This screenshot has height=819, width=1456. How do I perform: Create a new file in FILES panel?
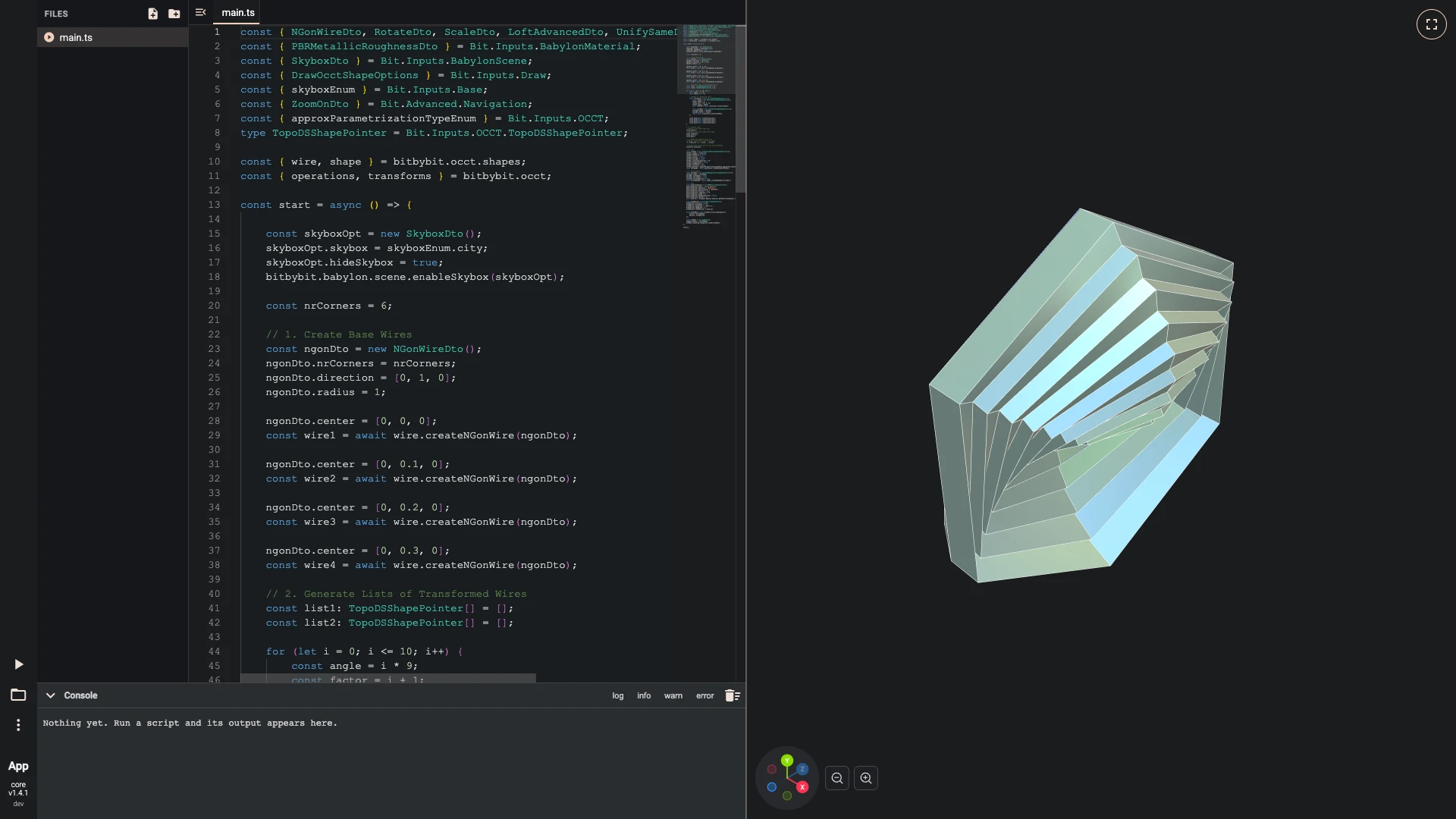click(152, 14)
